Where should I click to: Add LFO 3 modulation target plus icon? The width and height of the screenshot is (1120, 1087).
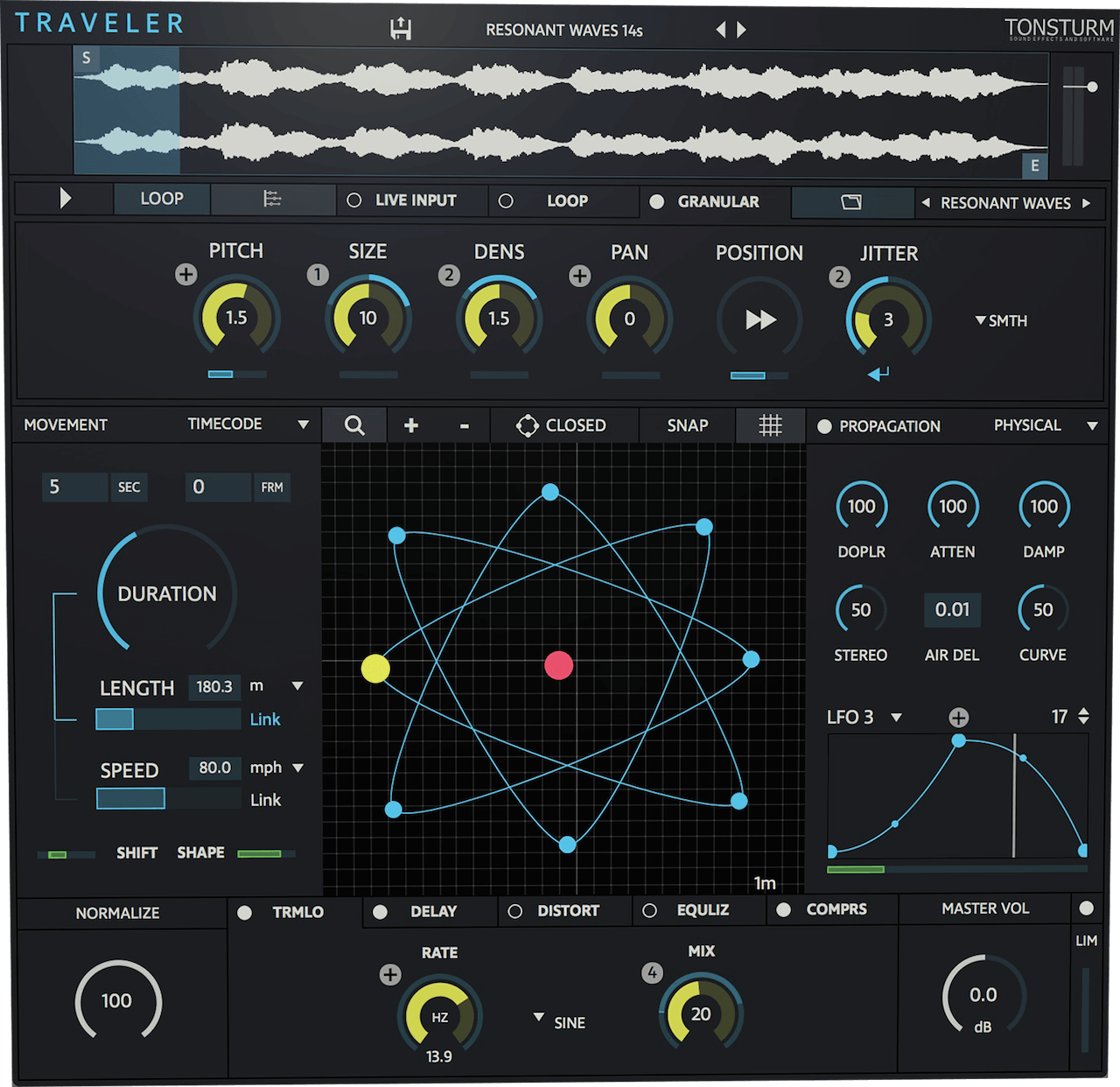959,718
